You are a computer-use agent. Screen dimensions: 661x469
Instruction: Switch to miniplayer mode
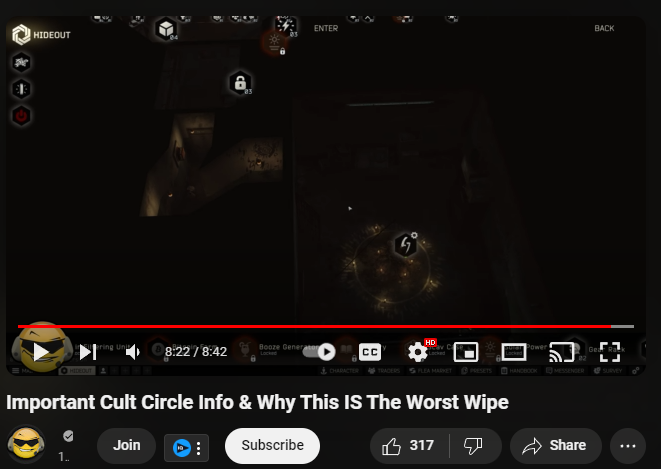[x=465, y=352]
